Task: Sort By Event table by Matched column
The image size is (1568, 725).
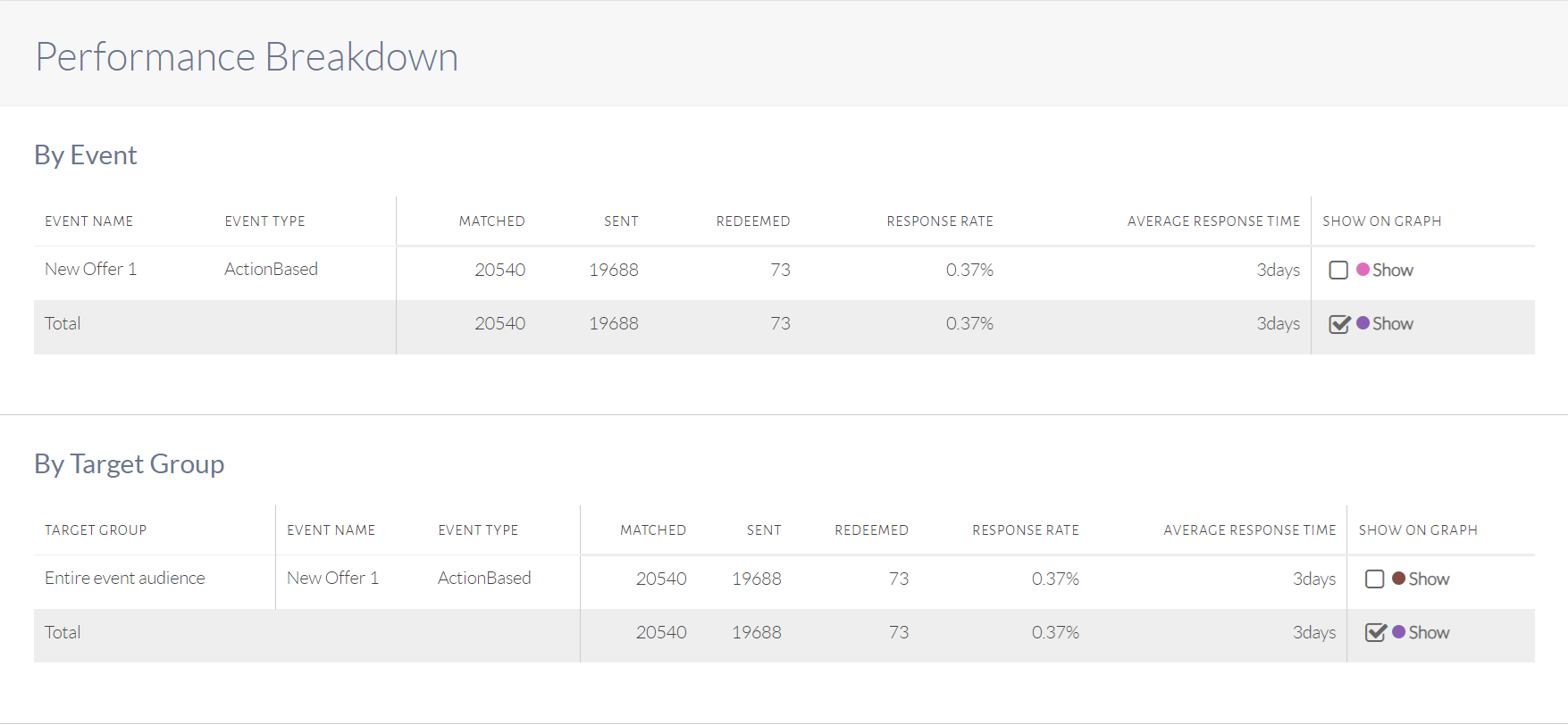Action: (491, 221)
